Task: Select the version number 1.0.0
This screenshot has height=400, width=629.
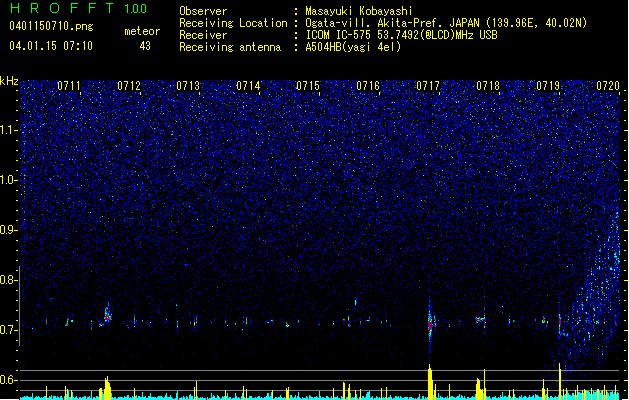Action: click(x=135, y=9)
